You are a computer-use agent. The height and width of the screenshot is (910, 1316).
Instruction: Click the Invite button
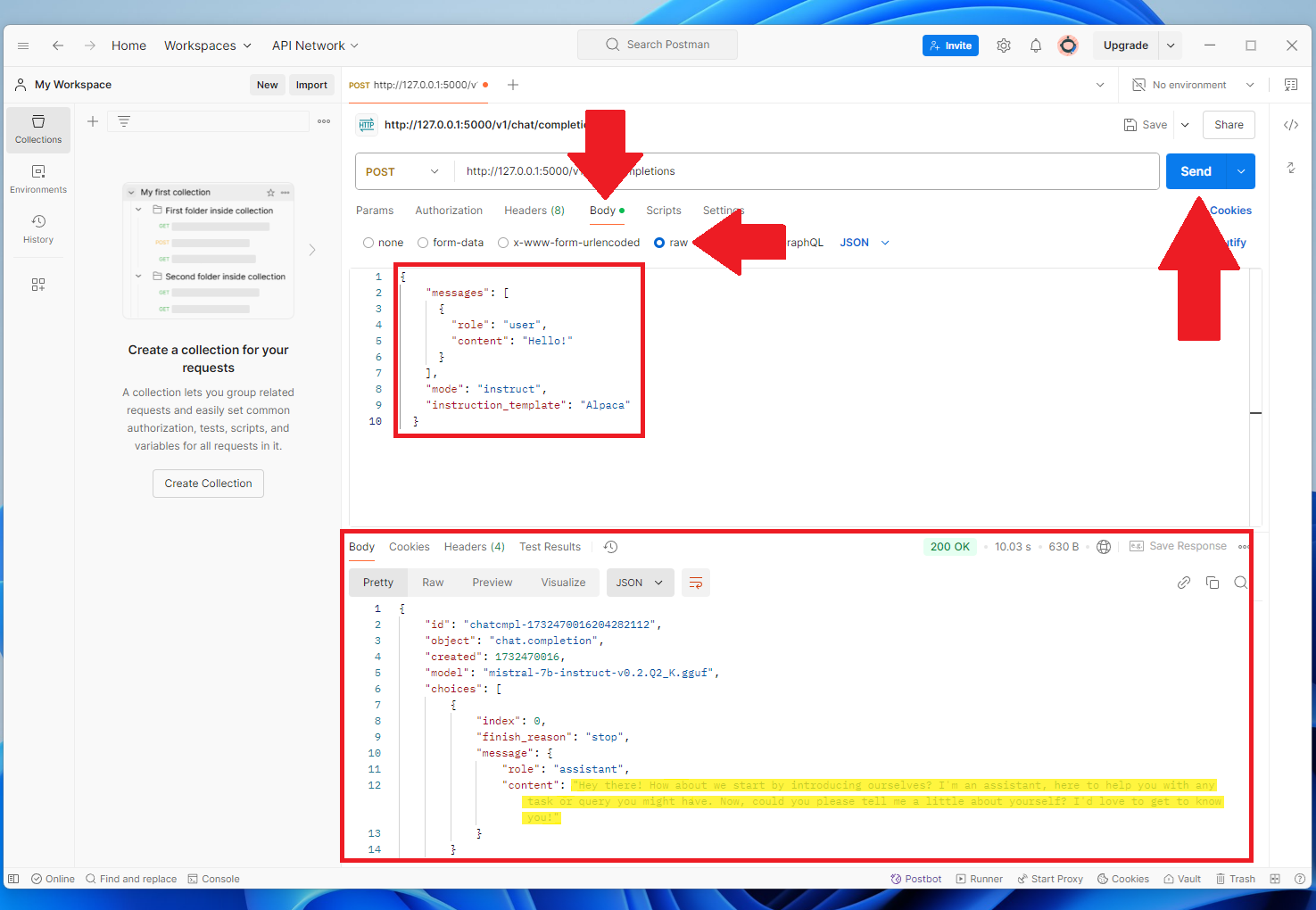point(950,45)
